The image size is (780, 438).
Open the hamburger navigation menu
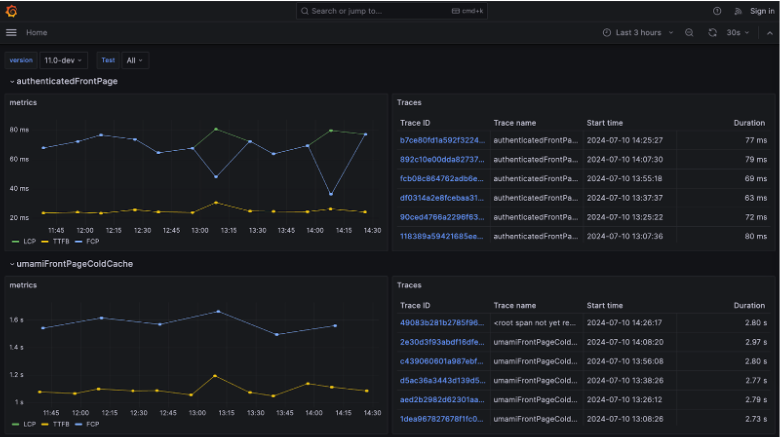tap(11, 33)
